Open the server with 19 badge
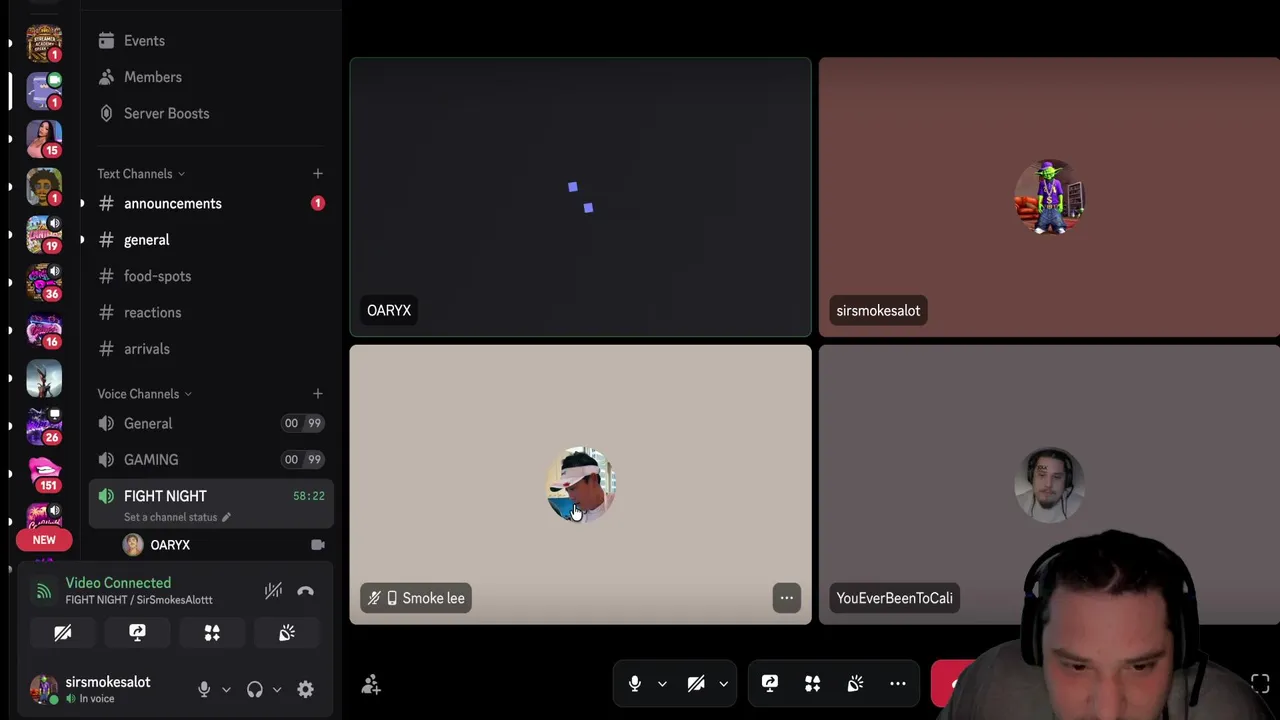This screenshot has width=1280, height=720. [44, 234]
